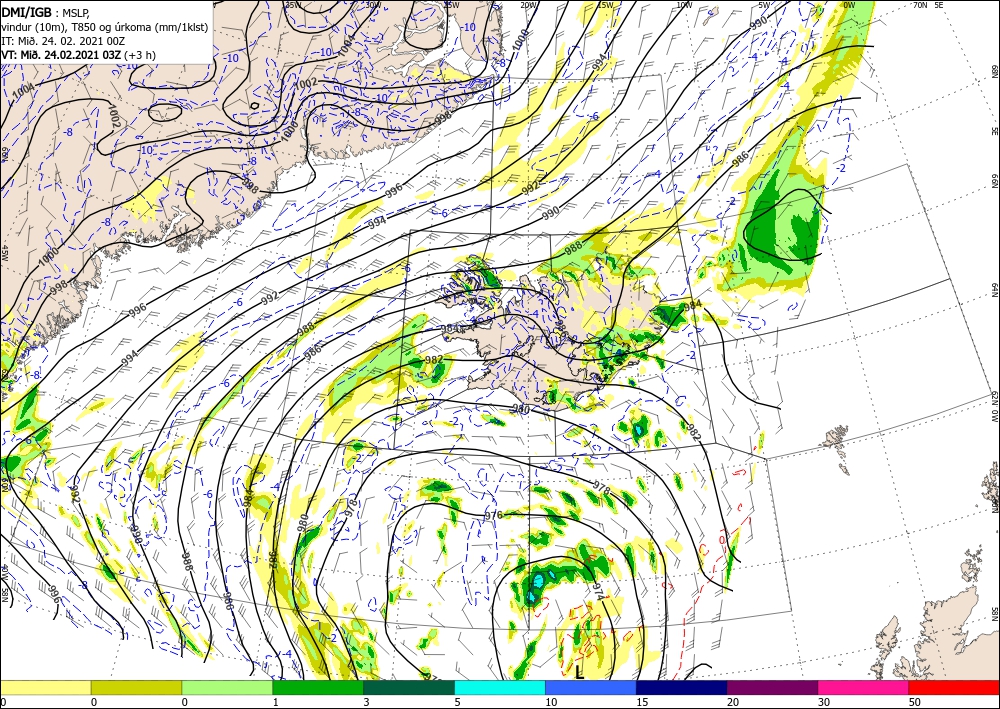Click the pale yellow precipitation legend swatch

pyautogui.click(x=45, y=687)
